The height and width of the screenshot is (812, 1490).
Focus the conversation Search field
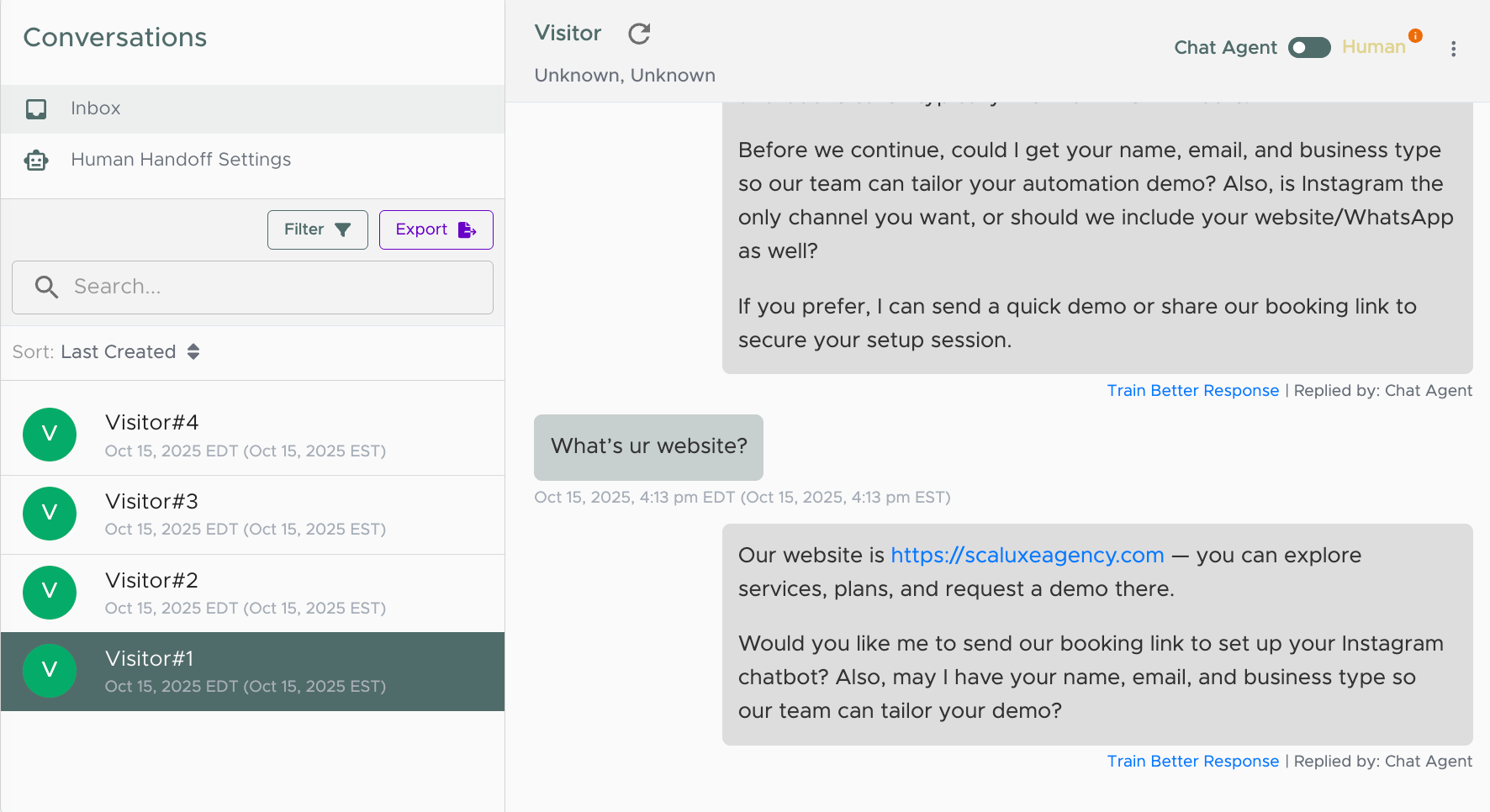(269, 287)
